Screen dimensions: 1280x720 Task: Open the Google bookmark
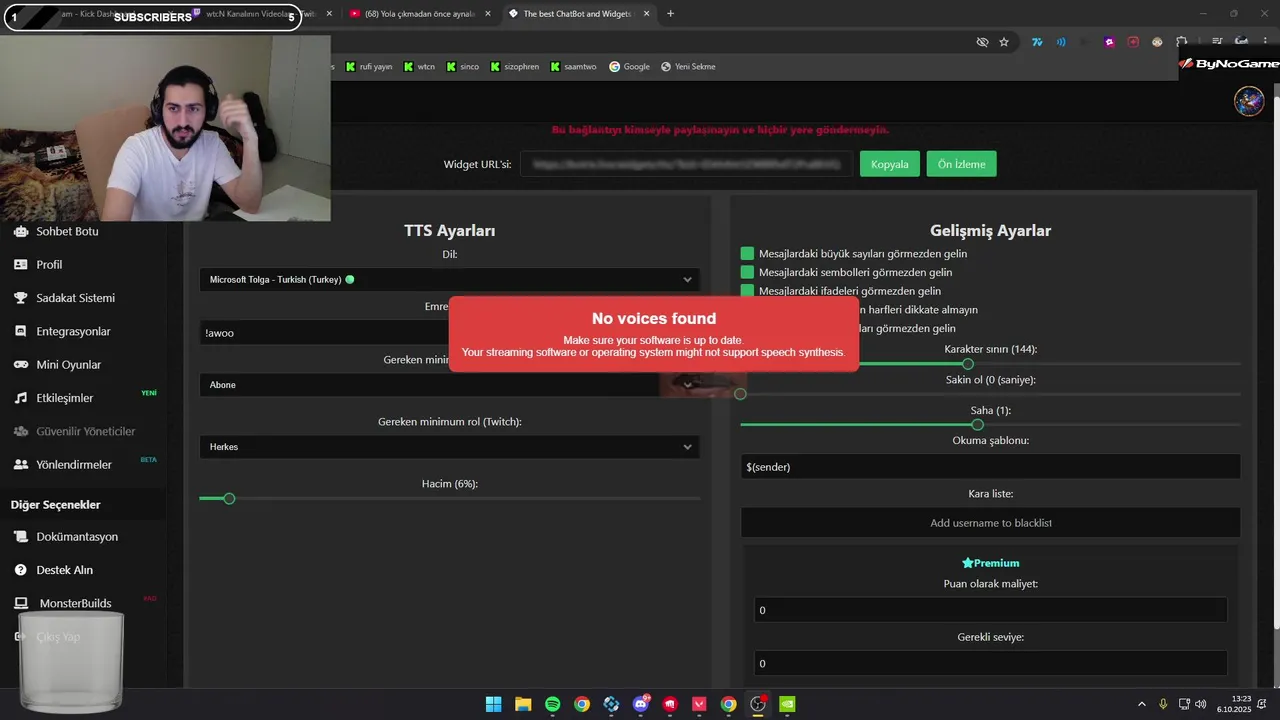pyautogui.click(x=629, y=67)
